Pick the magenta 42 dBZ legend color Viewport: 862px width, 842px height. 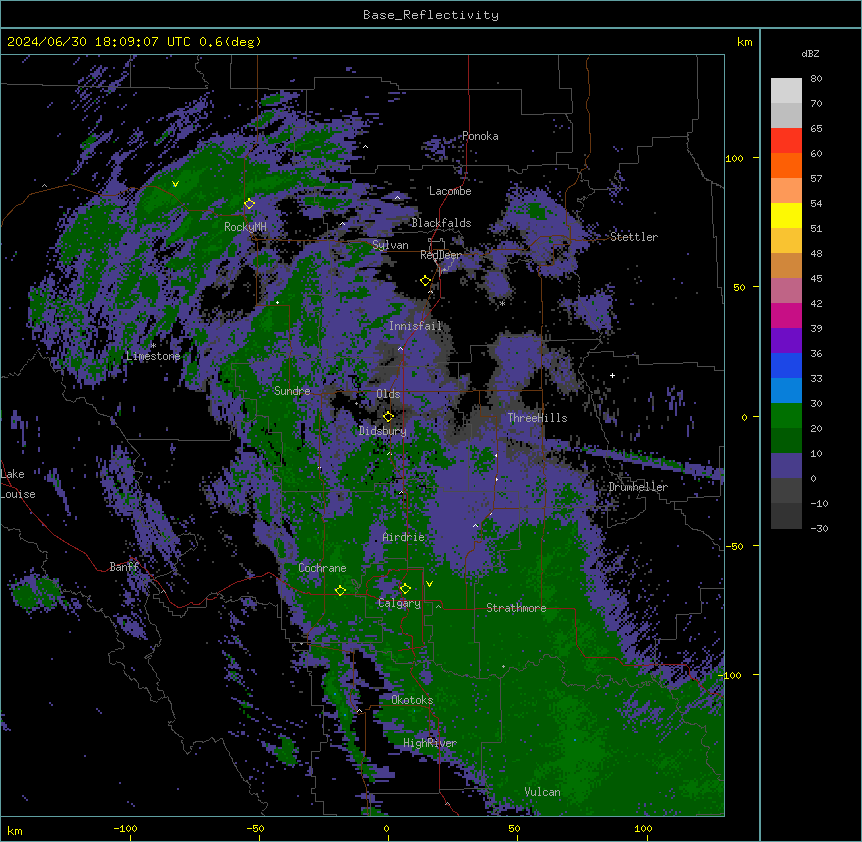(786, 315)
